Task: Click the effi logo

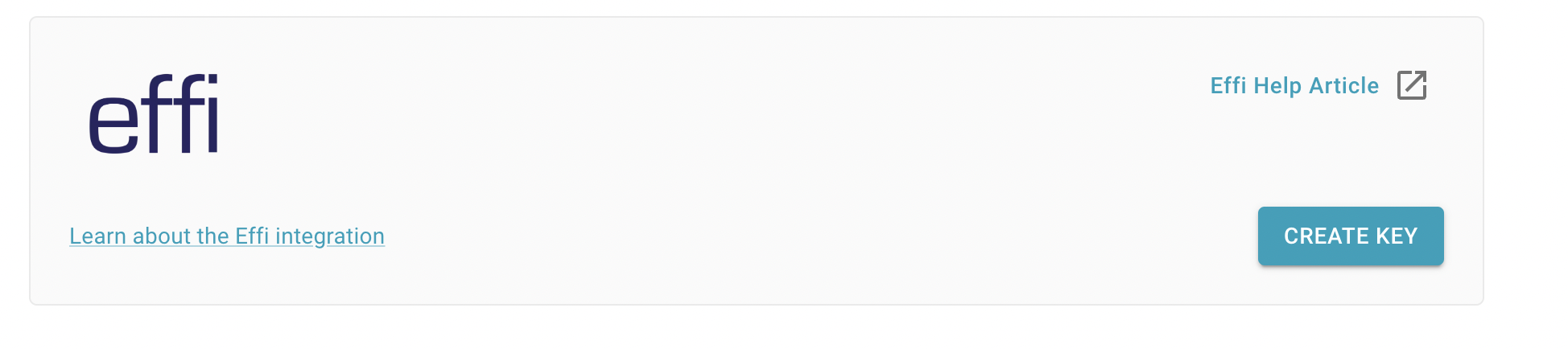Action: pyautogui.click(x=154, y=114)
